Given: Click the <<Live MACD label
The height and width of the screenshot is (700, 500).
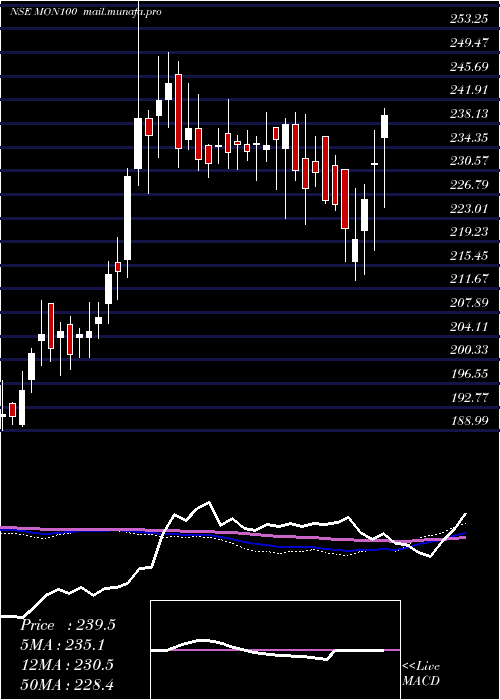Looking at the screenshot, I should click(x=421, y=673).
